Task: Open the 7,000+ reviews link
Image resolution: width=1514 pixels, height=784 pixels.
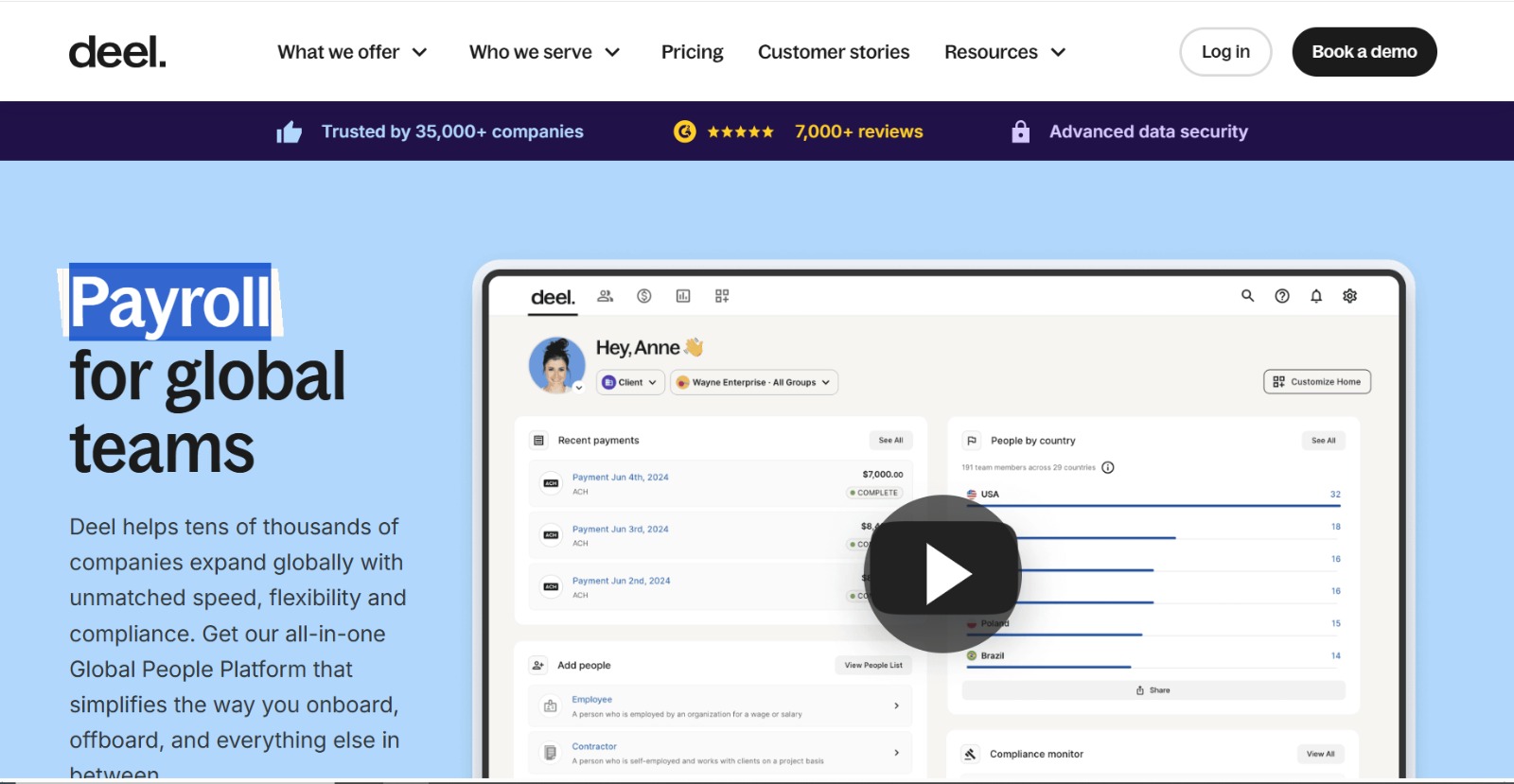Action: (x=858, y=131)
